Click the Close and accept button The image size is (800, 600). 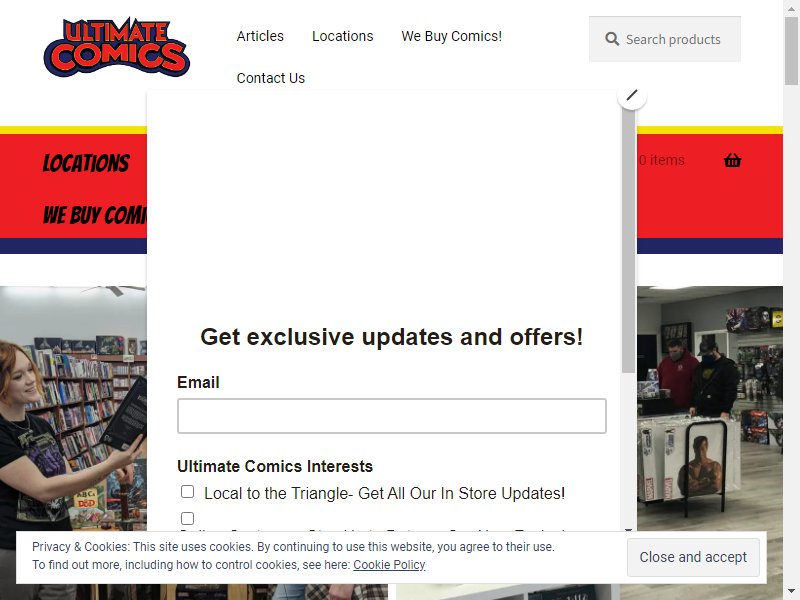point(693,557)
